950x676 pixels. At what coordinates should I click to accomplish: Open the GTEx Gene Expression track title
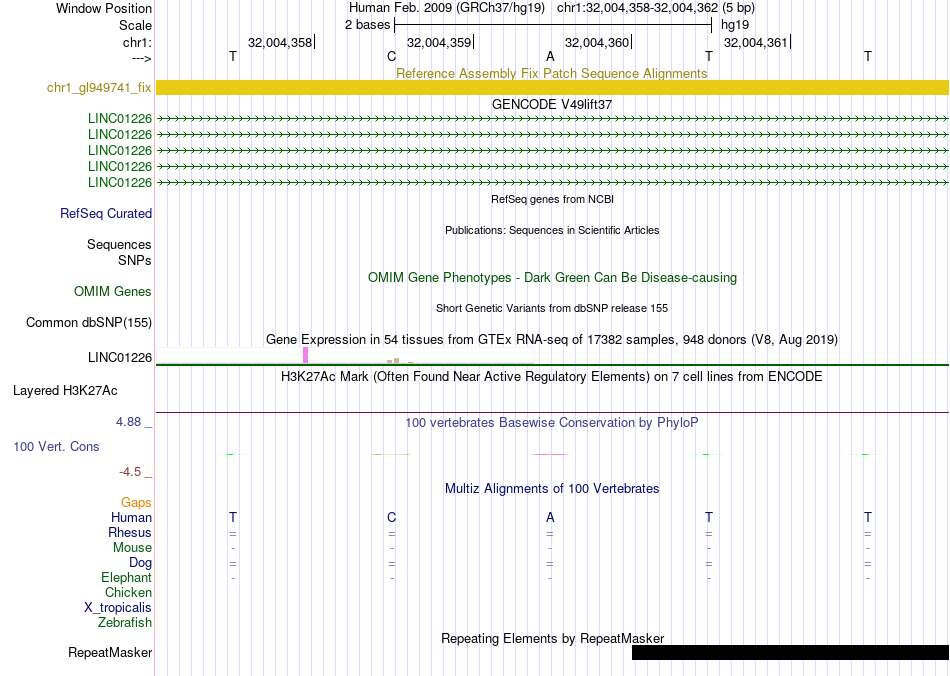click(x=552, y=340)
